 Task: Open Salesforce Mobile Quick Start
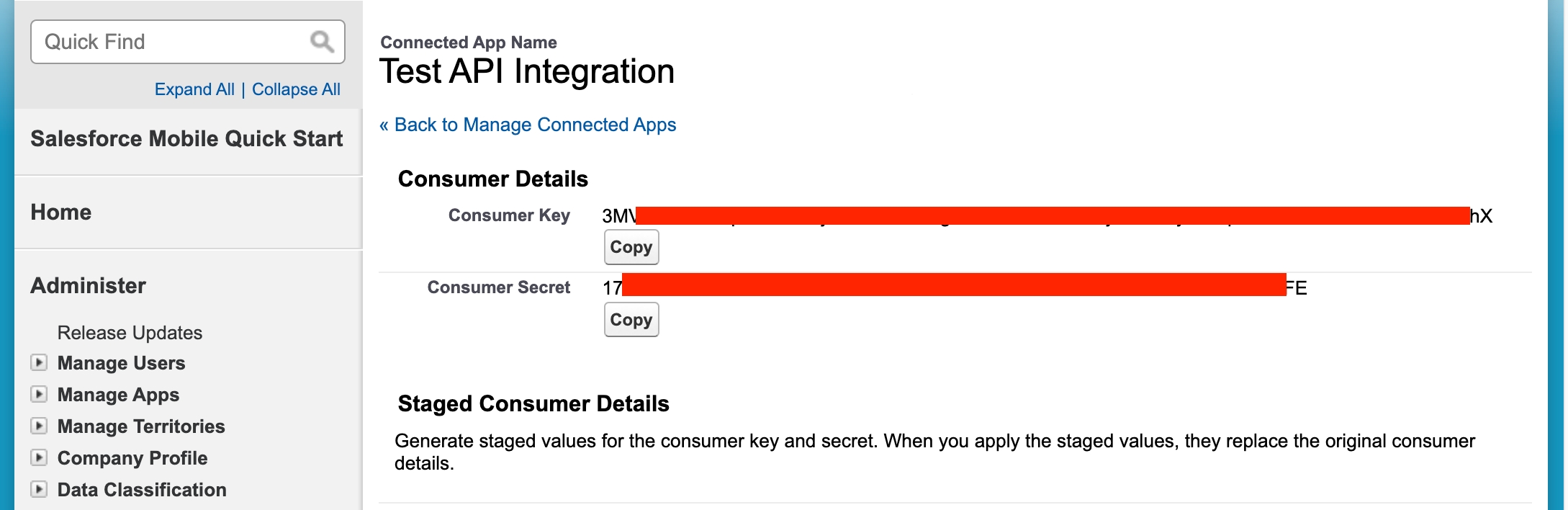pyautogui.click(x=186, y=139)
